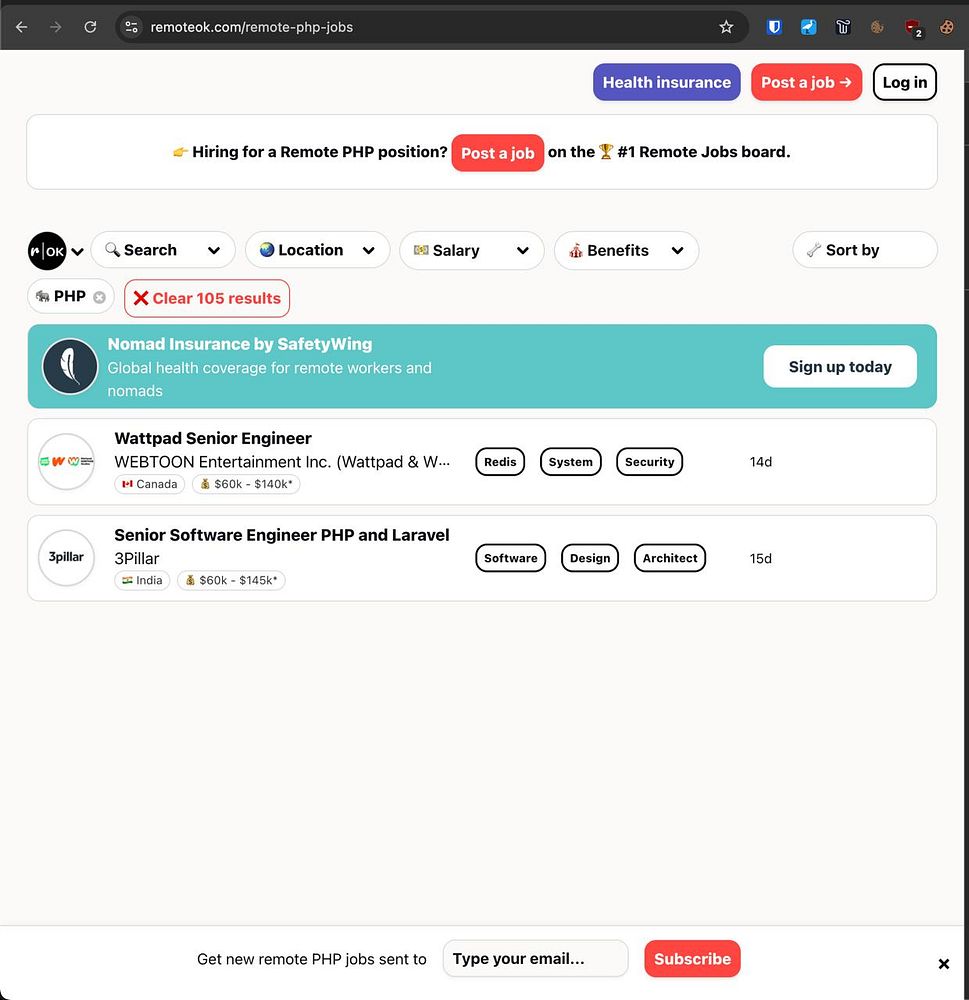Click the SafetyWing feather logo
Screen dimensions: 969x1000
(x=70, y=366)
